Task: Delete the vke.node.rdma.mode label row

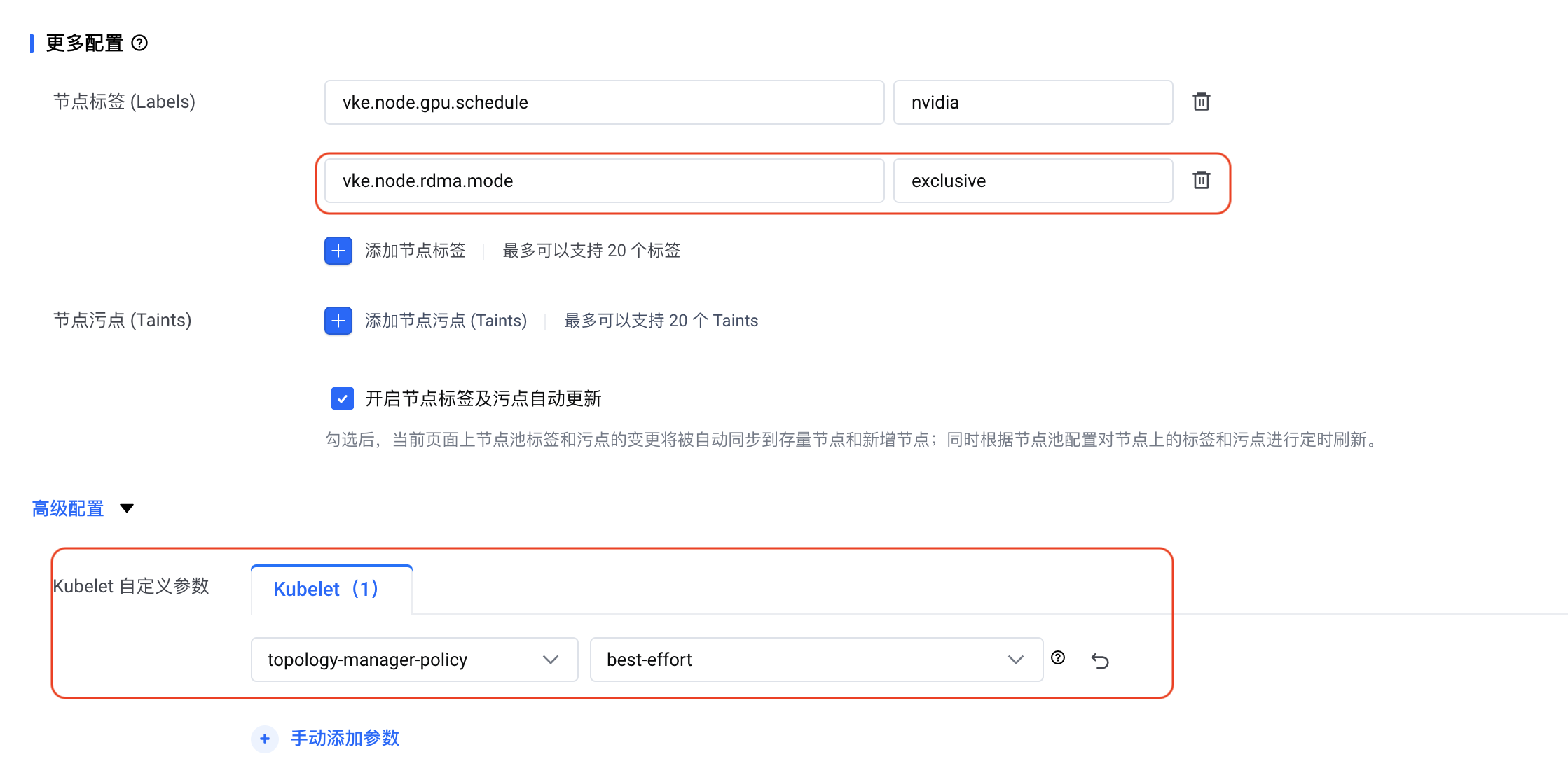Action: pyautogui.click(x=1201, y=181)
